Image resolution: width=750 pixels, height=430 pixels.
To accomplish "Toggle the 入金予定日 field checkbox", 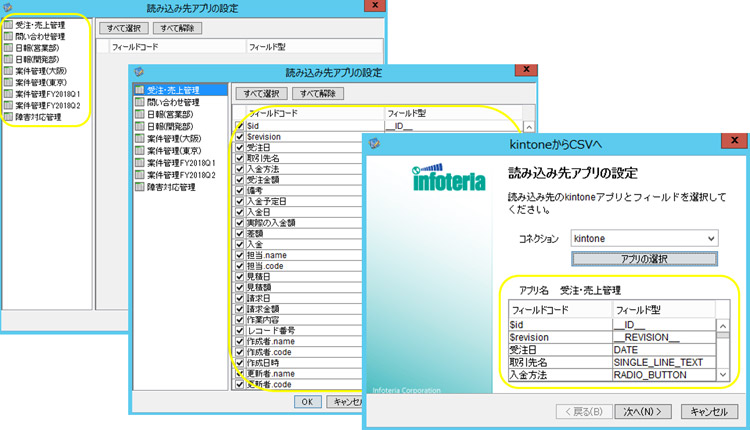I will [240, 201].
